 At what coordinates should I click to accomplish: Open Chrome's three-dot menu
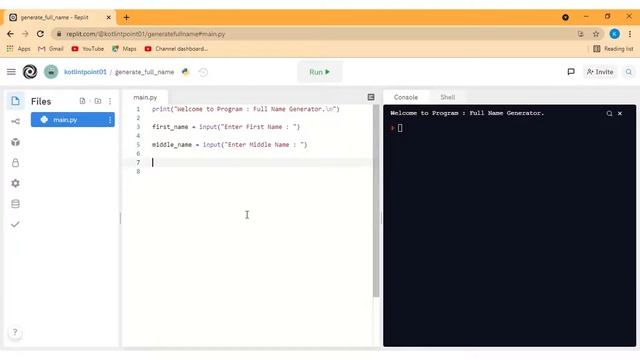point(630,34)
